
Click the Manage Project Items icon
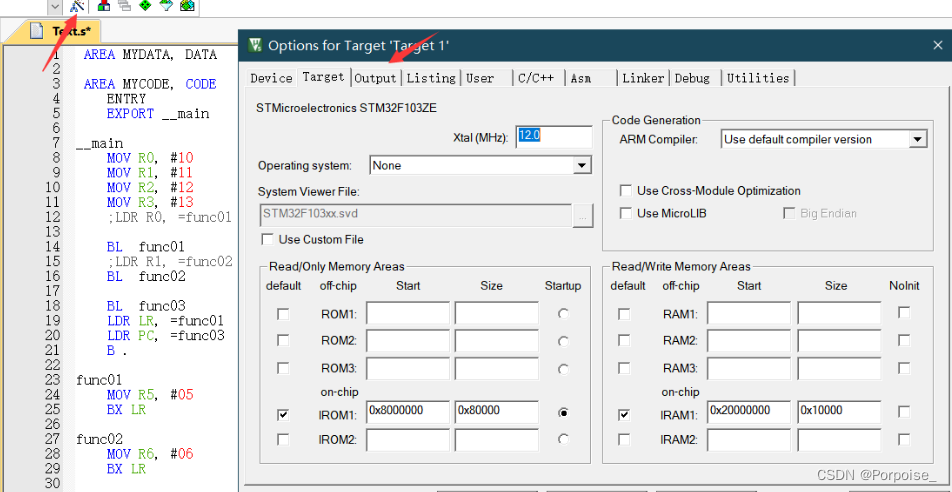104,5
